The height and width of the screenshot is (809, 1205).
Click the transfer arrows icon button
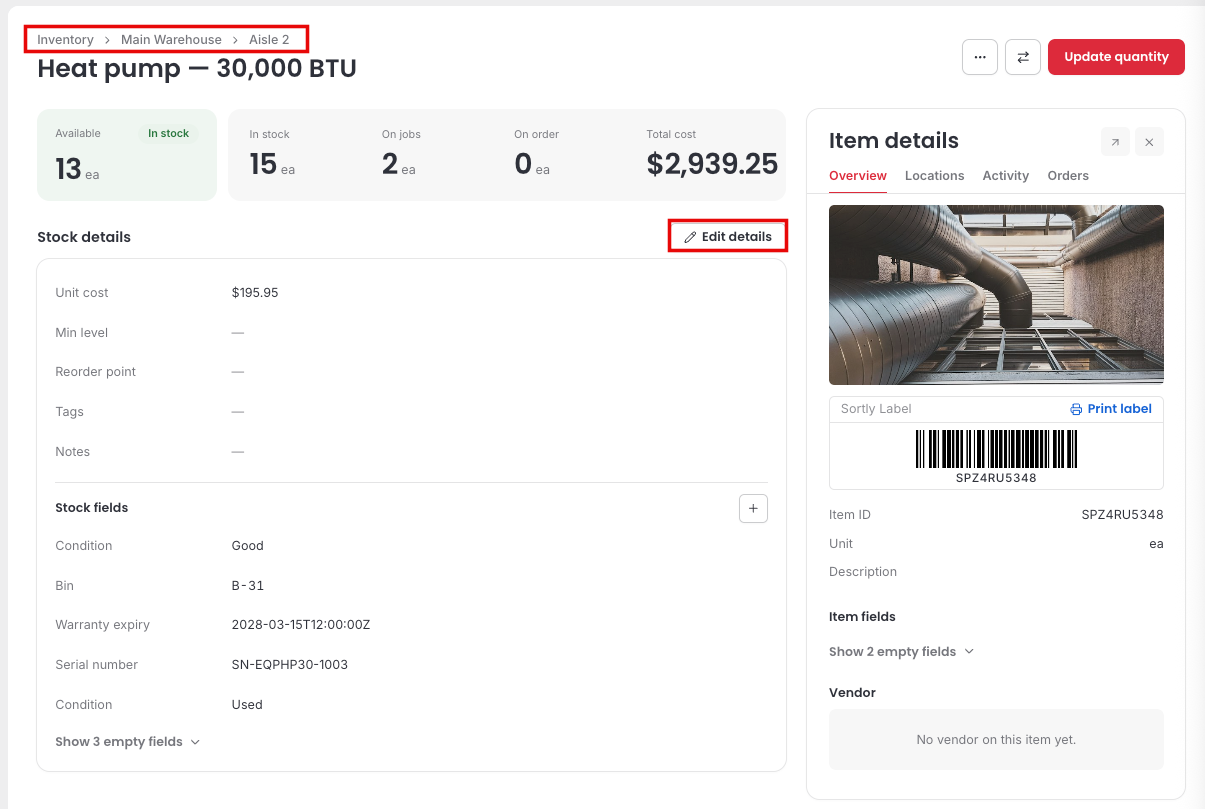coord(1023,57)
